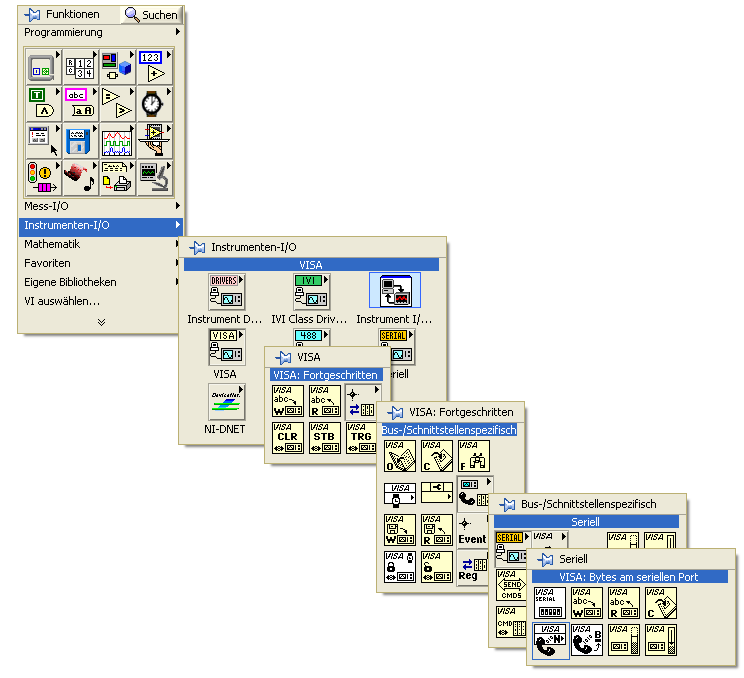The image size is (744, 678).
Task: Expand the Favoriten category
Action: tap(98, 263)
